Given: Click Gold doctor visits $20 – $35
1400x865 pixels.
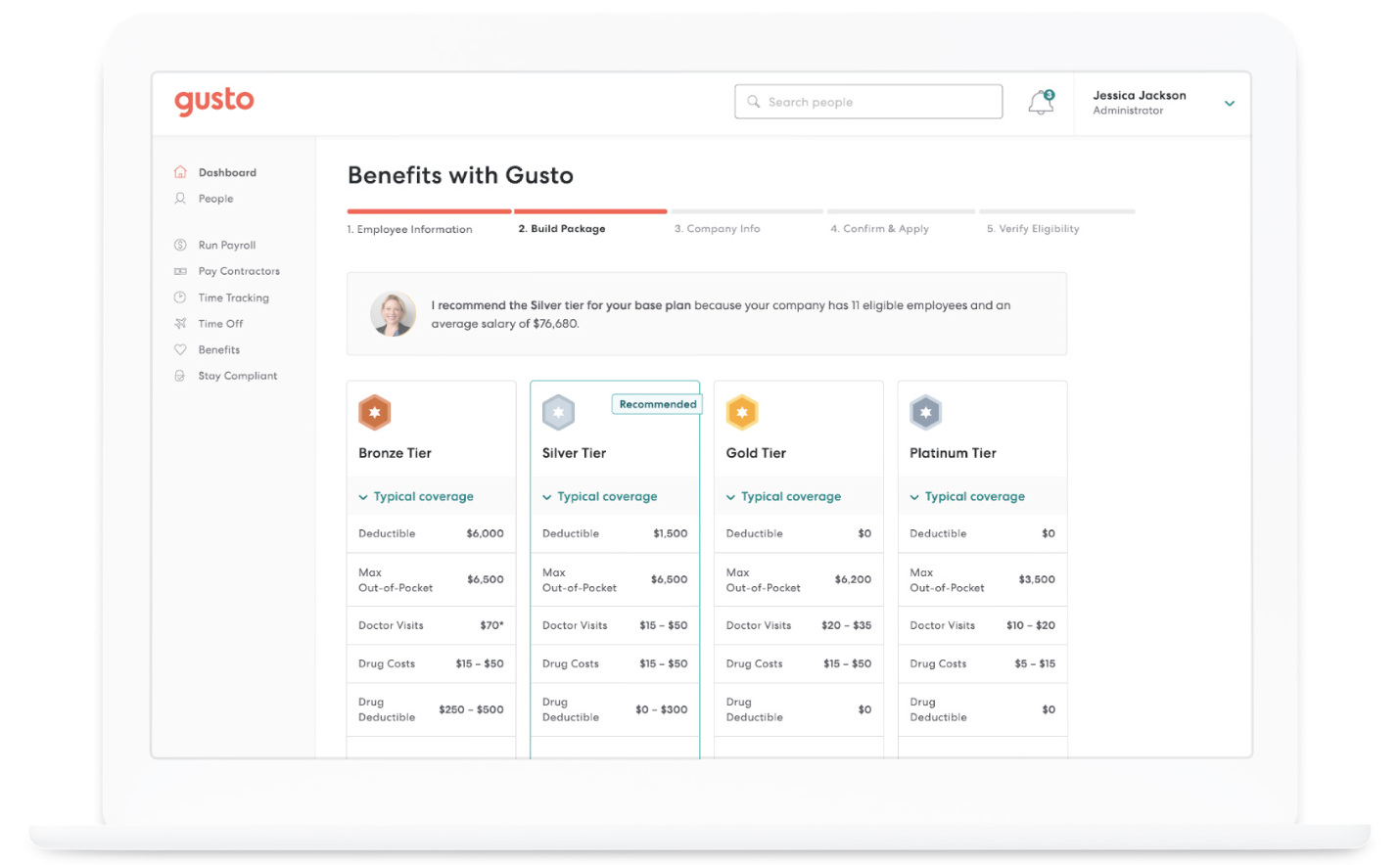Looking at the screenshot, I should (847, 625).
